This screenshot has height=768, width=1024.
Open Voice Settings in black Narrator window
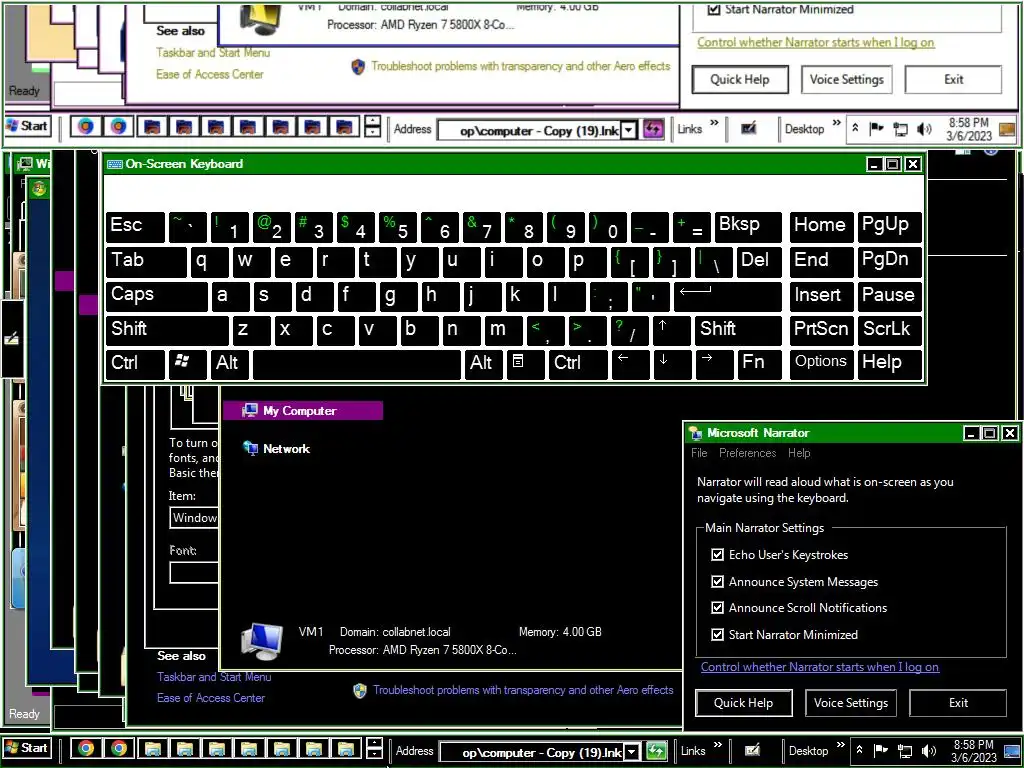pyautogui.click(x=851, y=703)
